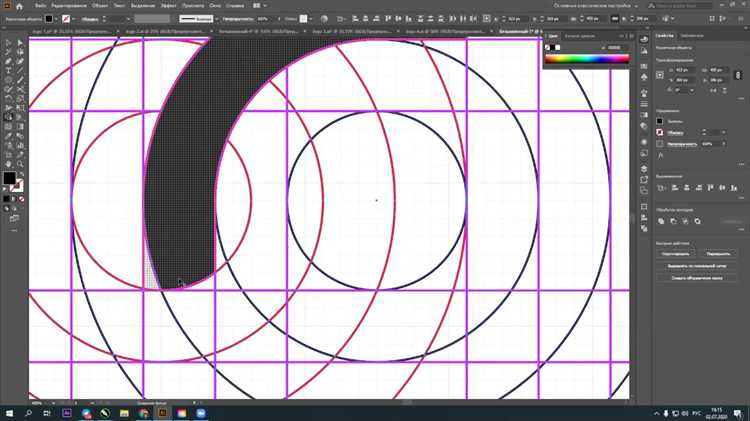Expand stroke weight dropdown in Properties Appearance
The width and height of the screenshot is (750, 421).
tap(723, 133)
